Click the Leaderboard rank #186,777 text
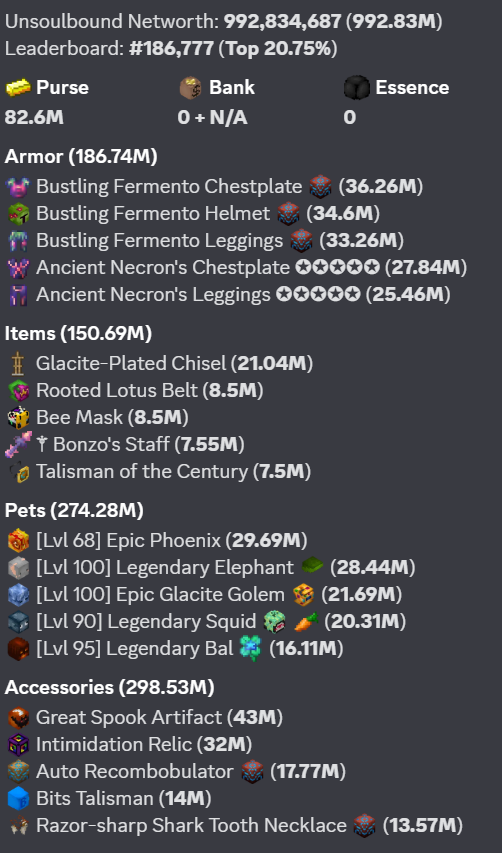This screenshot has width=502, height=853. point(171,49)
